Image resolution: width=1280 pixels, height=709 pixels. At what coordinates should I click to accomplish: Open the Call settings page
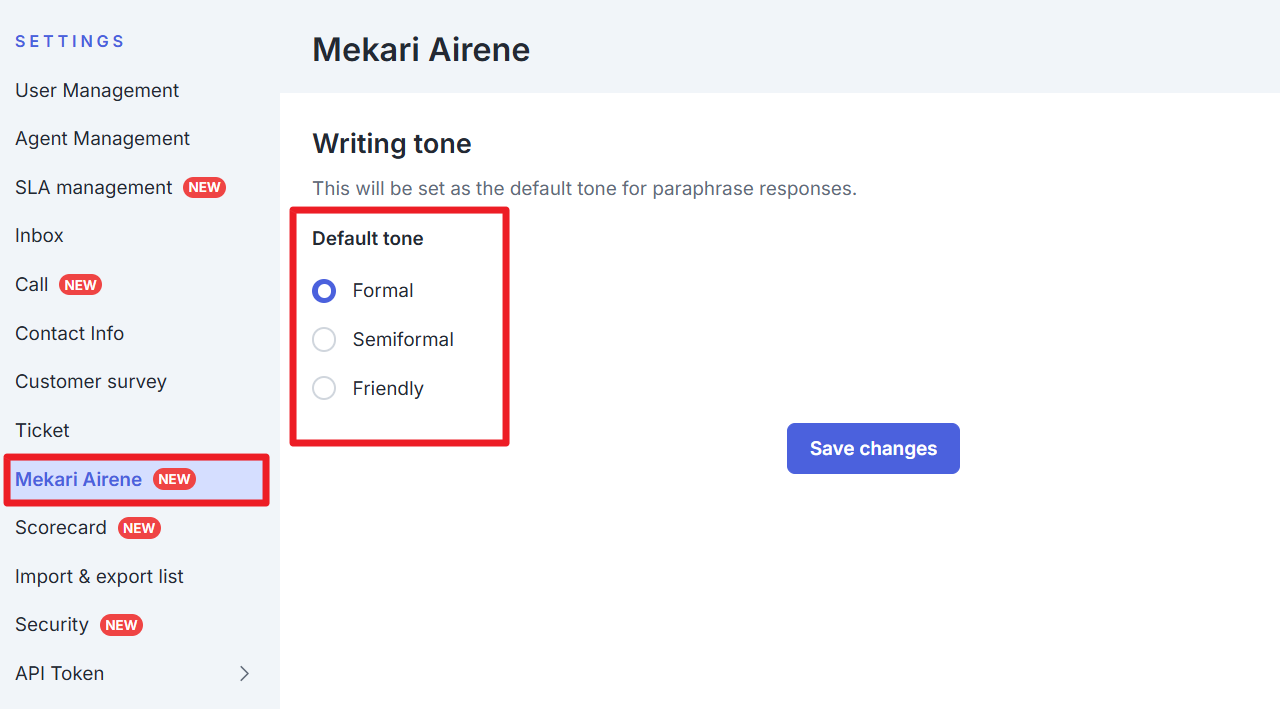32,285
